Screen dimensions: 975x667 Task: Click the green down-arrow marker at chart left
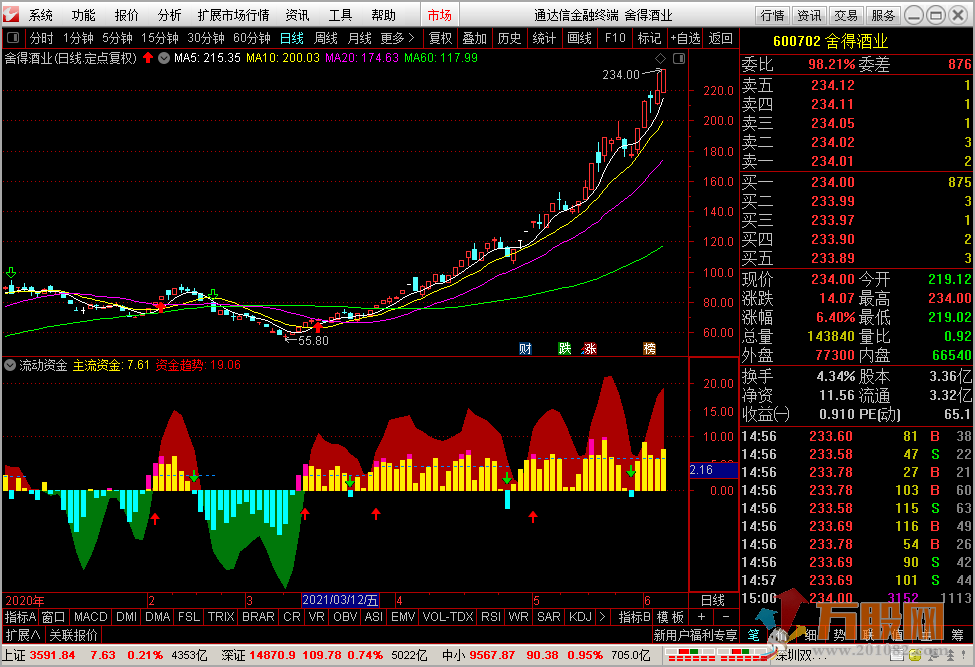[11, 273]
